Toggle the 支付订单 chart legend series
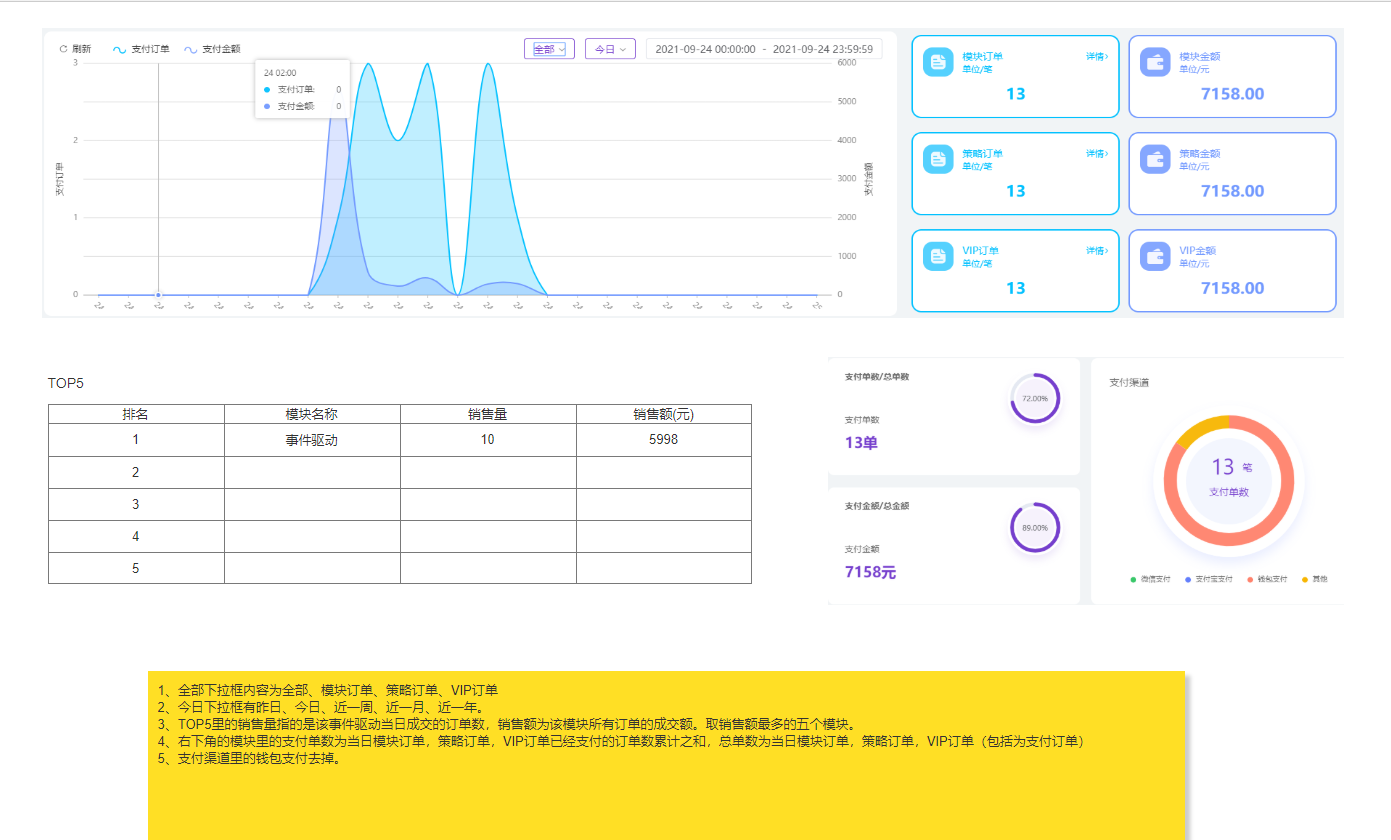This screenshot has width=1391, height=840. pyautogui.click(x=141, y=49)
